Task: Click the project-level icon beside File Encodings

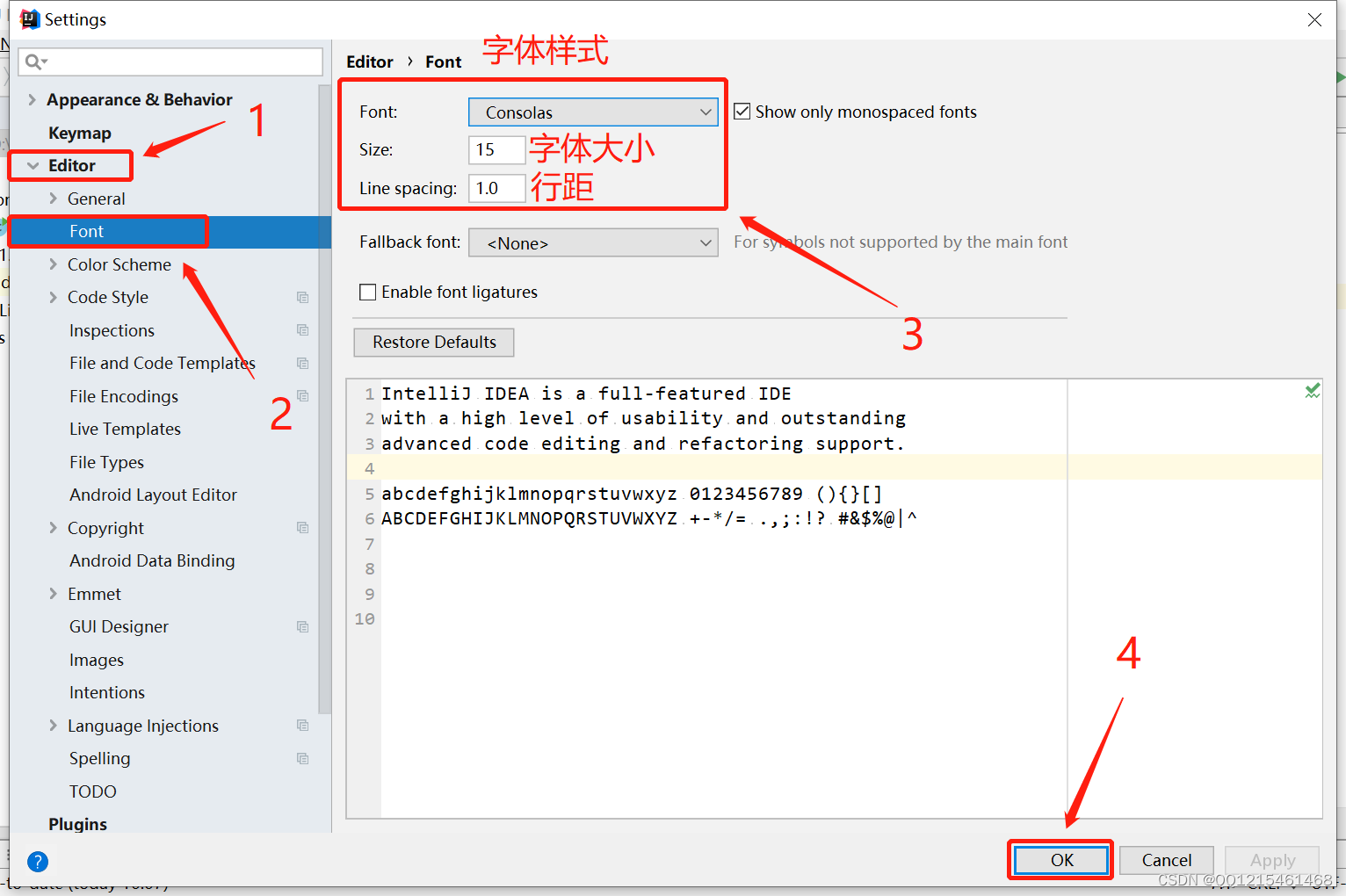Action: [302, 396]
